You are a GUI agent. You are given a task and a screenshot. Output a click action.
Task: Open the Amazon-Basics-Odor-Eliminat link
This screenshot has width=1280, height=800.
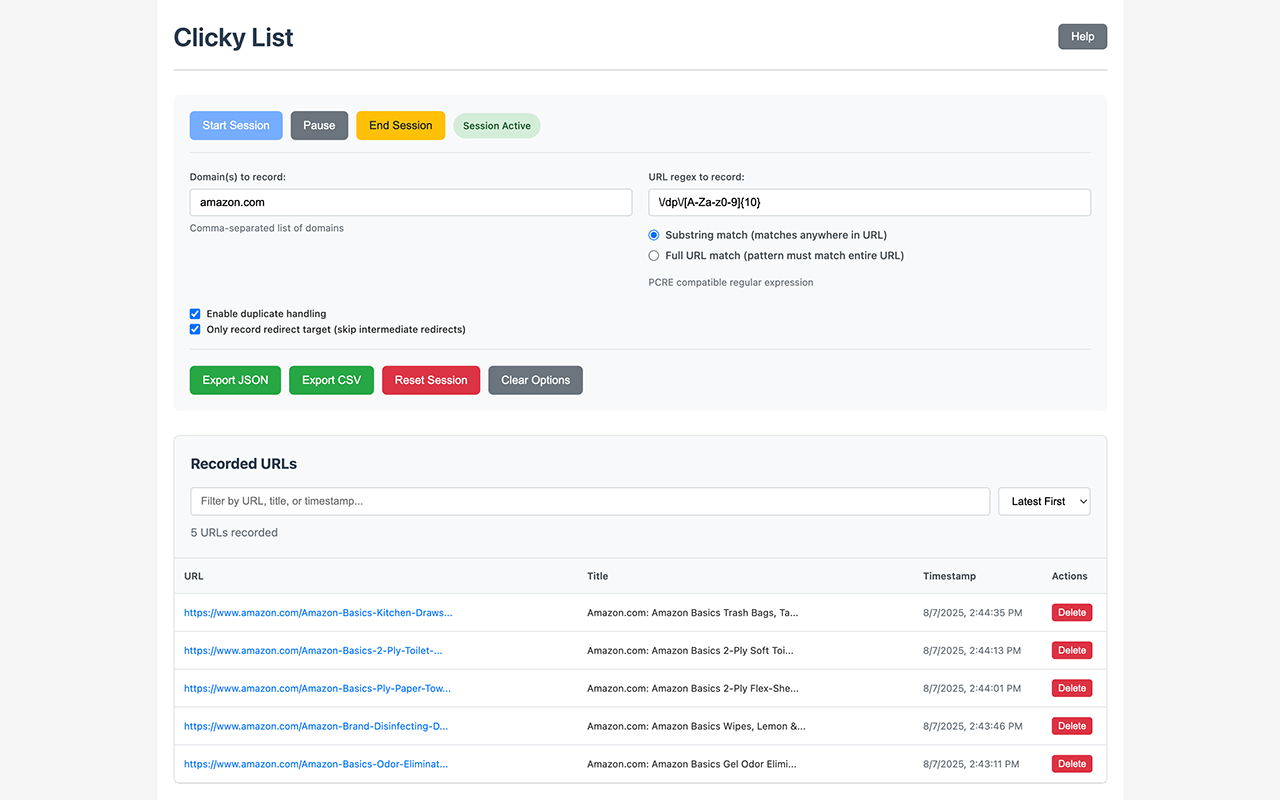(316, 764)
